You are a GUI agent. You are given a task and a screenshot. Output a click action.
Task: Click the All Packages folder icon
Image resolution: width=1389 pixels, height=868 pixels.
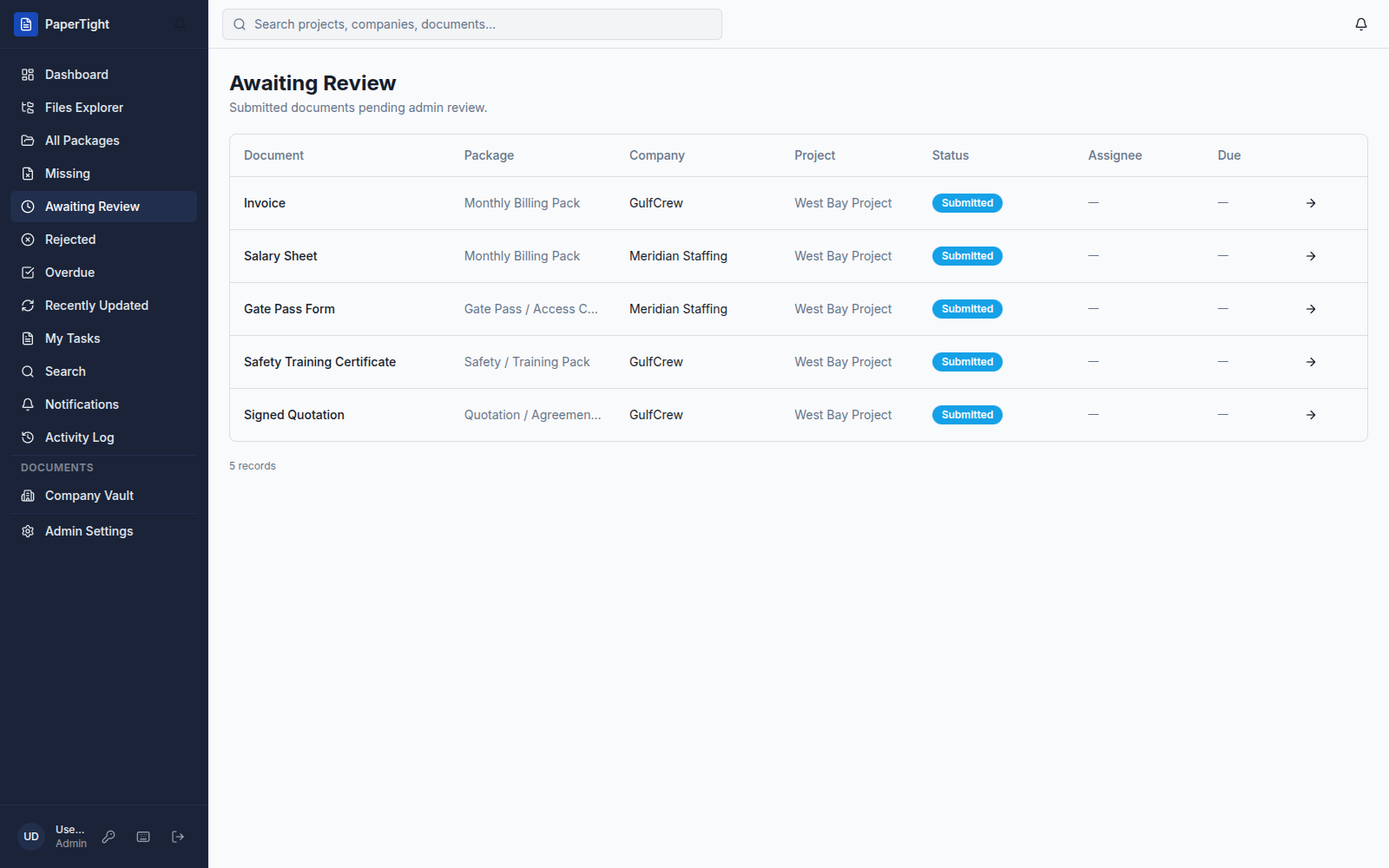click(x=28, y=141)
